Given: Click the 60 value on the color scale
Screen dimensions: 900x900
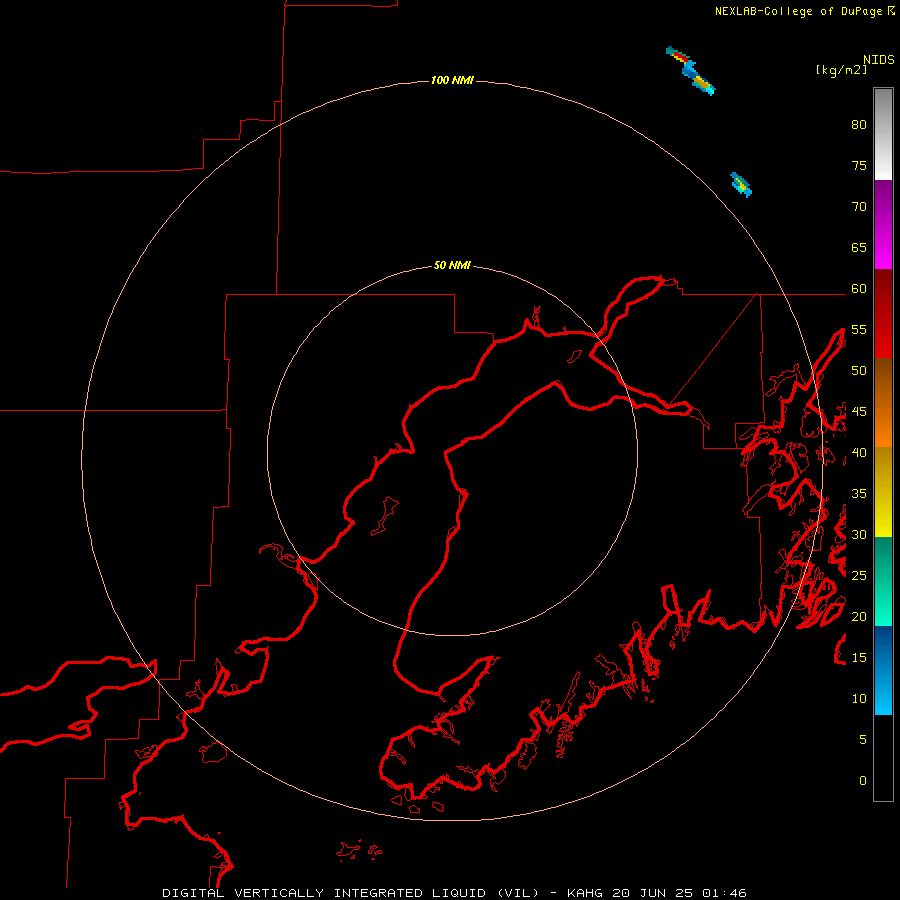Looking at the screenshot, I should (x=859, y=289).
